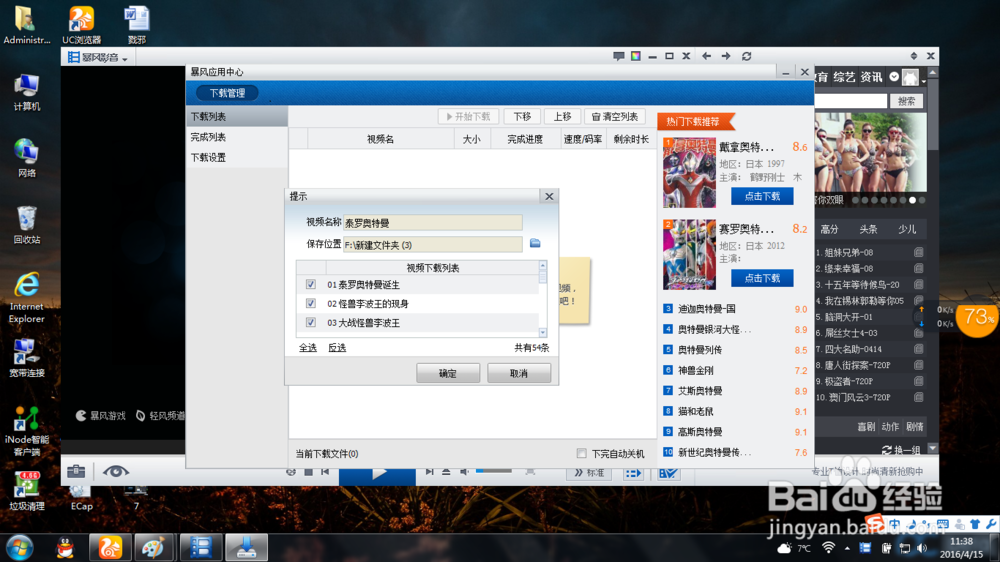Click the video list scrollbar in dialog
1000x562 pixels.
543,299
